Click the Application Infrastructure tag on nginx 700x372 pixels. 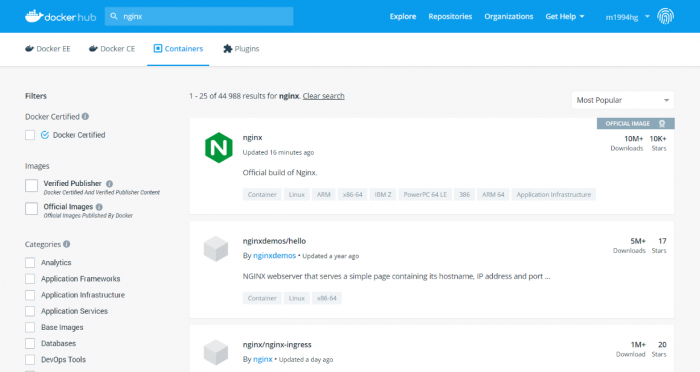tap(554, 195)
